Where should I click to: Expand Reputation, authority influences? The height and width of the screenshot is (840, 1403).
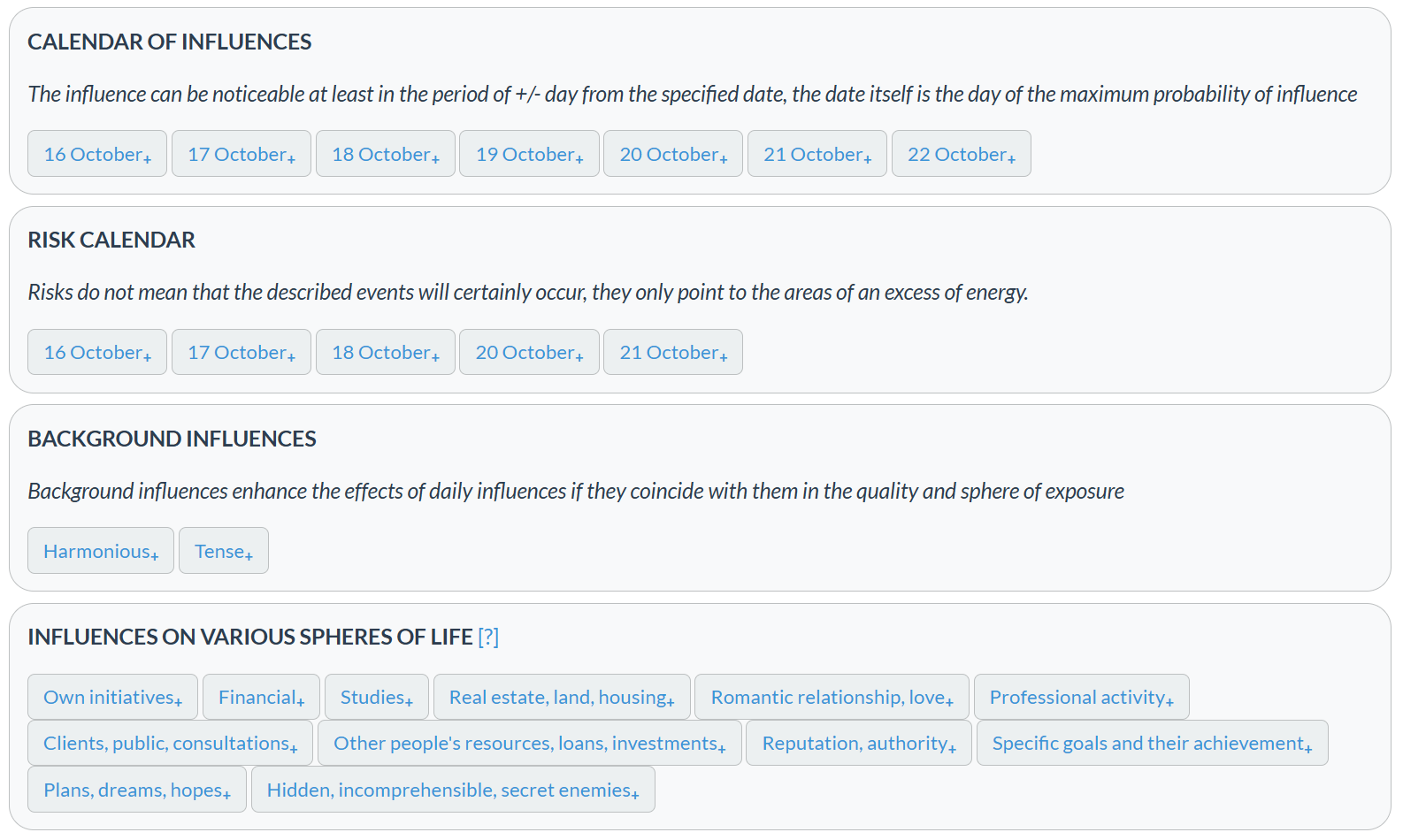click(858, 743)
